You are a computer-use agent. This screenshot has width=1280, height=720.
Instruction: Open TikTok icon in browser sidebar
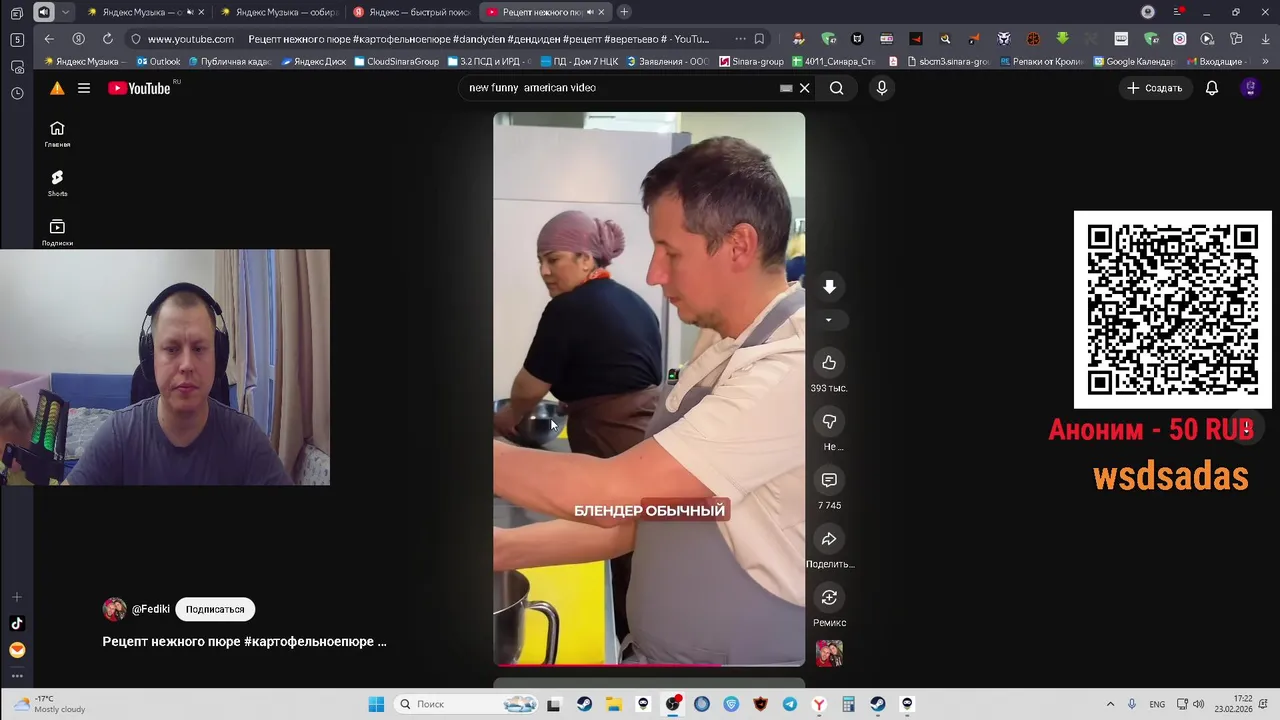click(x=17, y=623)
